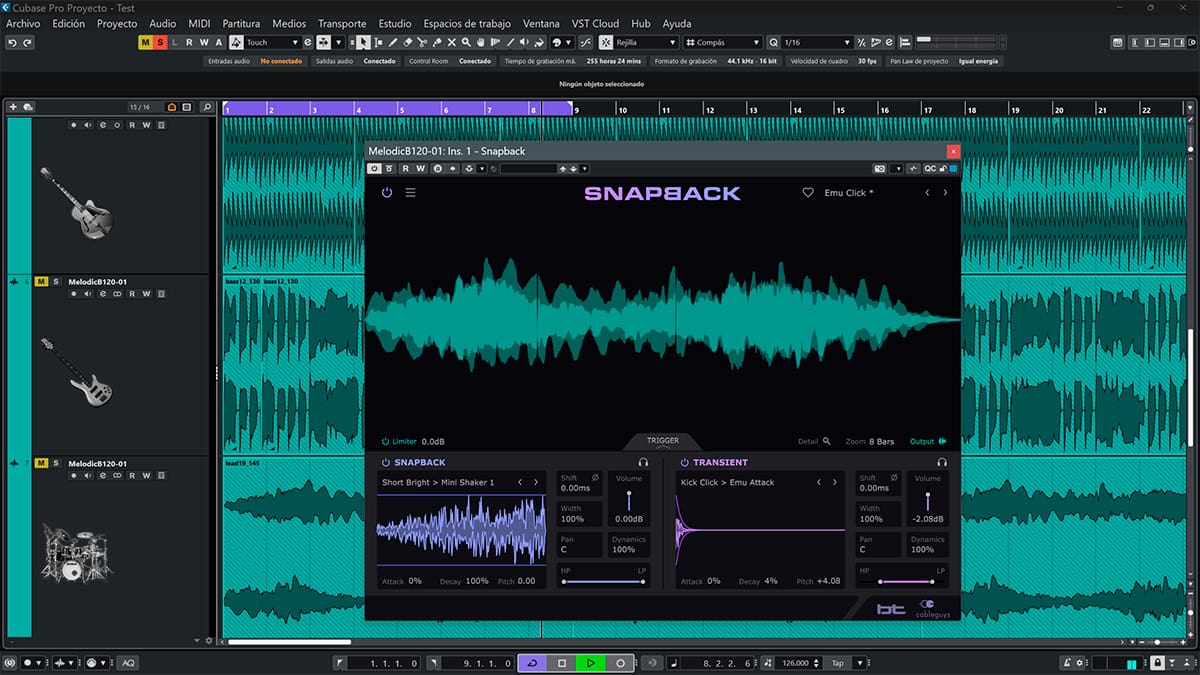Open Short Bright > Mini Shaker 1 sample selector

[x=438, y=482]
